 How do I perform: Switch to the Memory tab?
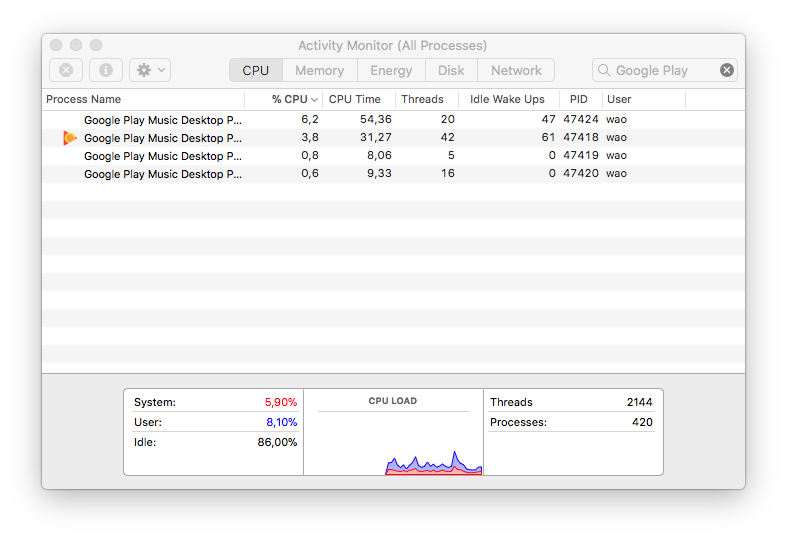(320, 70)
